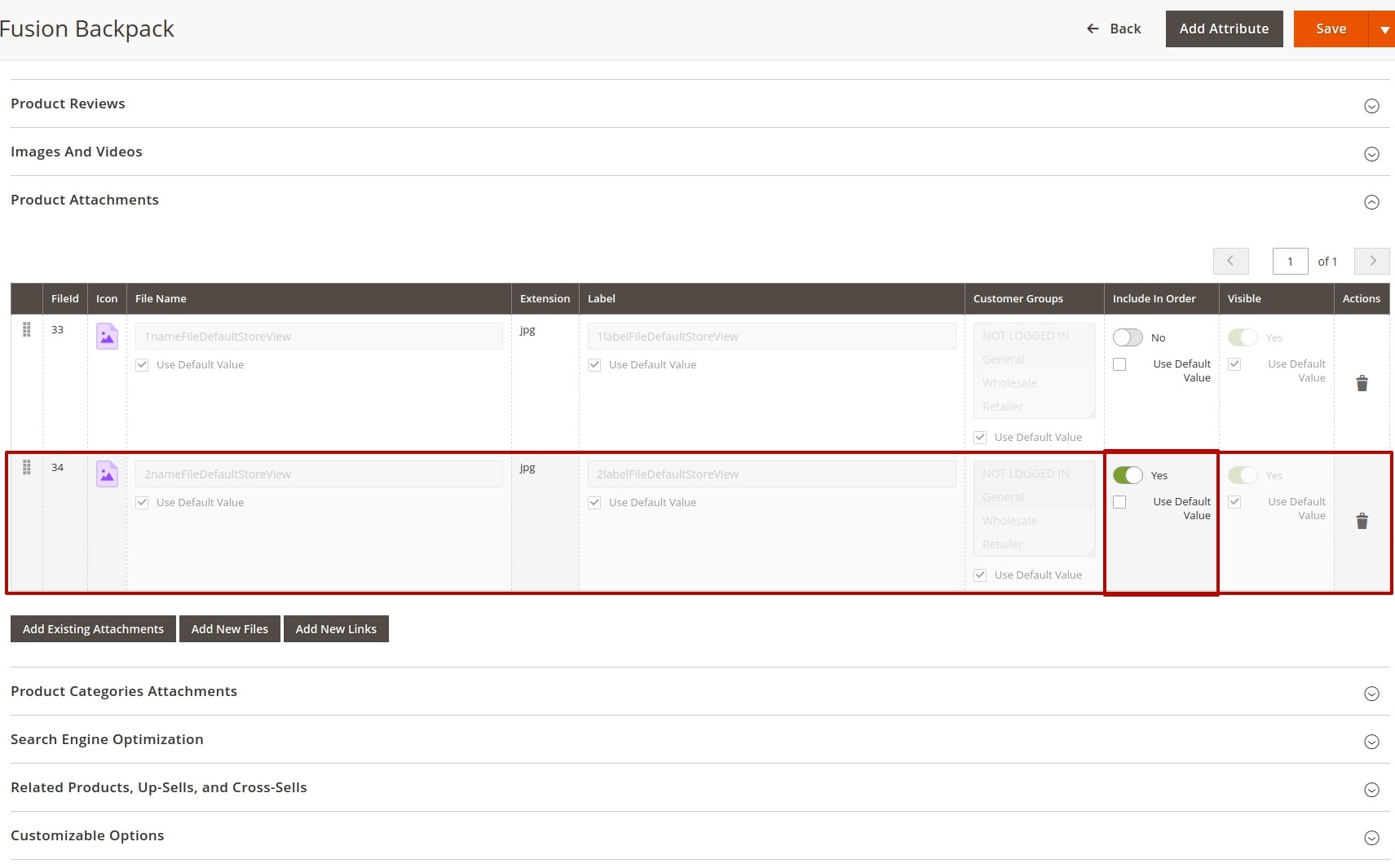Viewport: 1395px width, 868px height.
Task: Disable Include In Order toggle for attachment 34
Action: (x=1128, y=475)
